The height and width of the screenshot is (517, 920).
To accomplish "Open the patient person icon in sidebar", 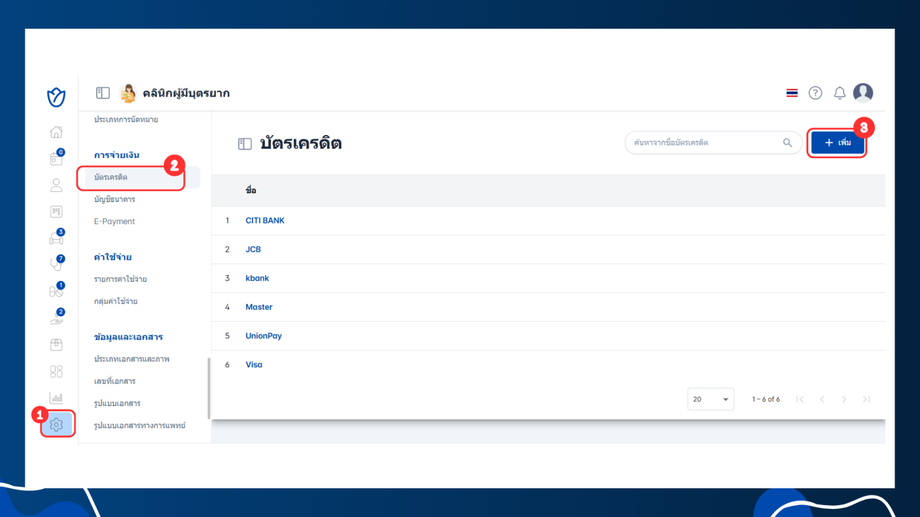I will (56, 185).
